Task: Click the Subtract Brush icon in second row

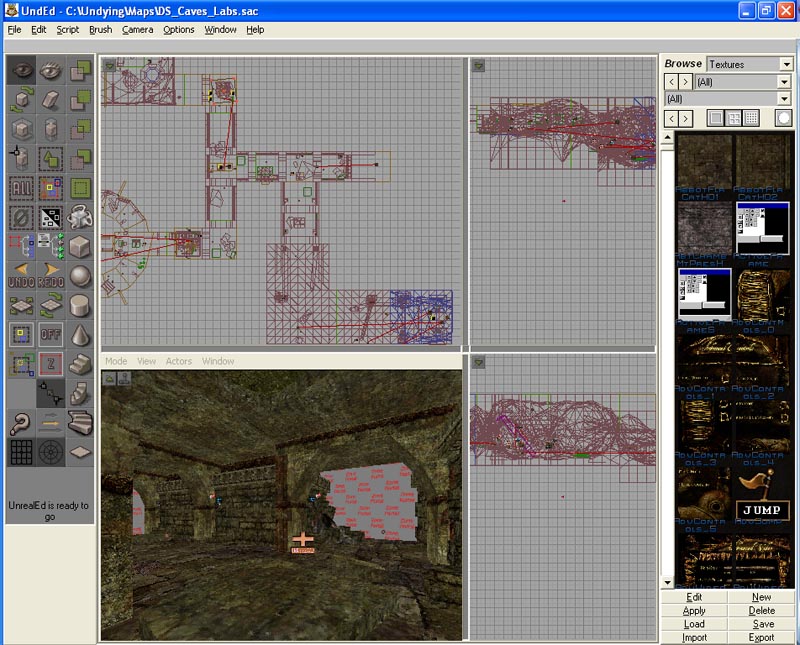Action: coord(80,99)
